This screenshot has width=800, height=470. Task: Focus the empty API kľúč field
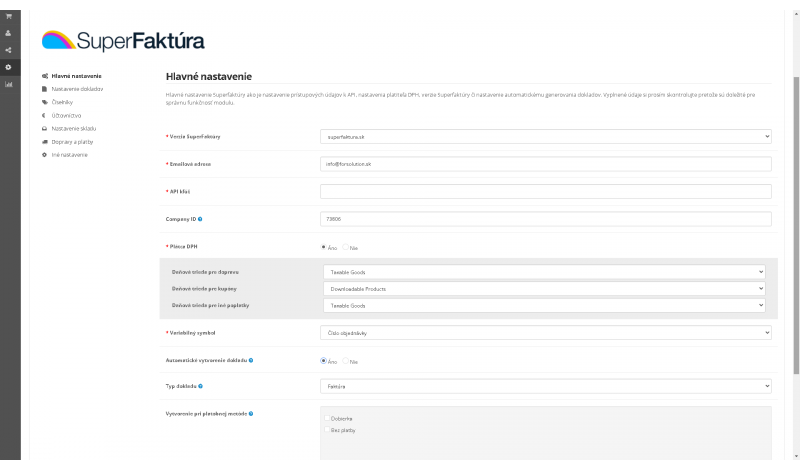(545, 191)
